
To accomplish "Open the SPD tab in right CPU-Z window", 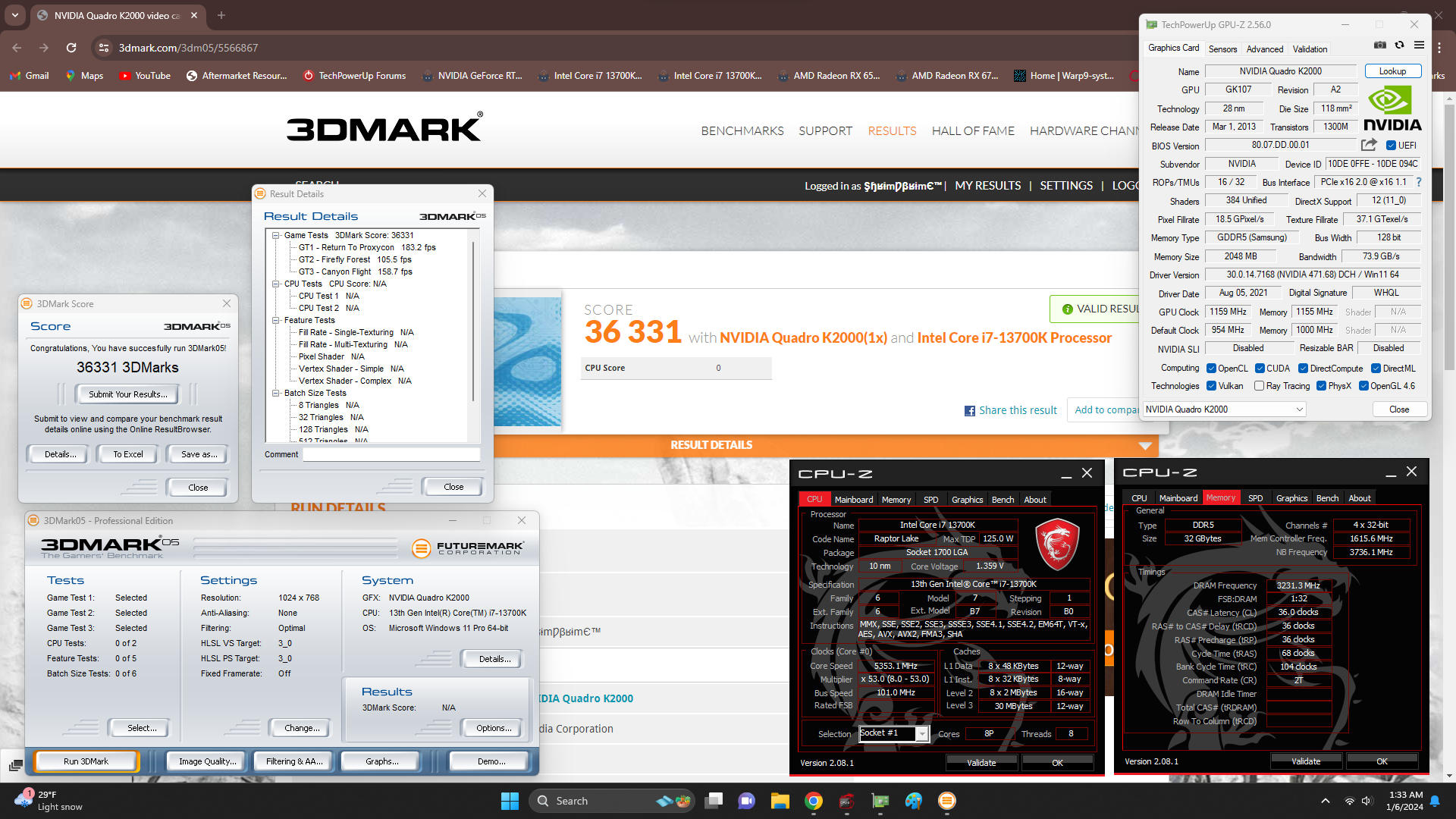I will [1255, 498].
